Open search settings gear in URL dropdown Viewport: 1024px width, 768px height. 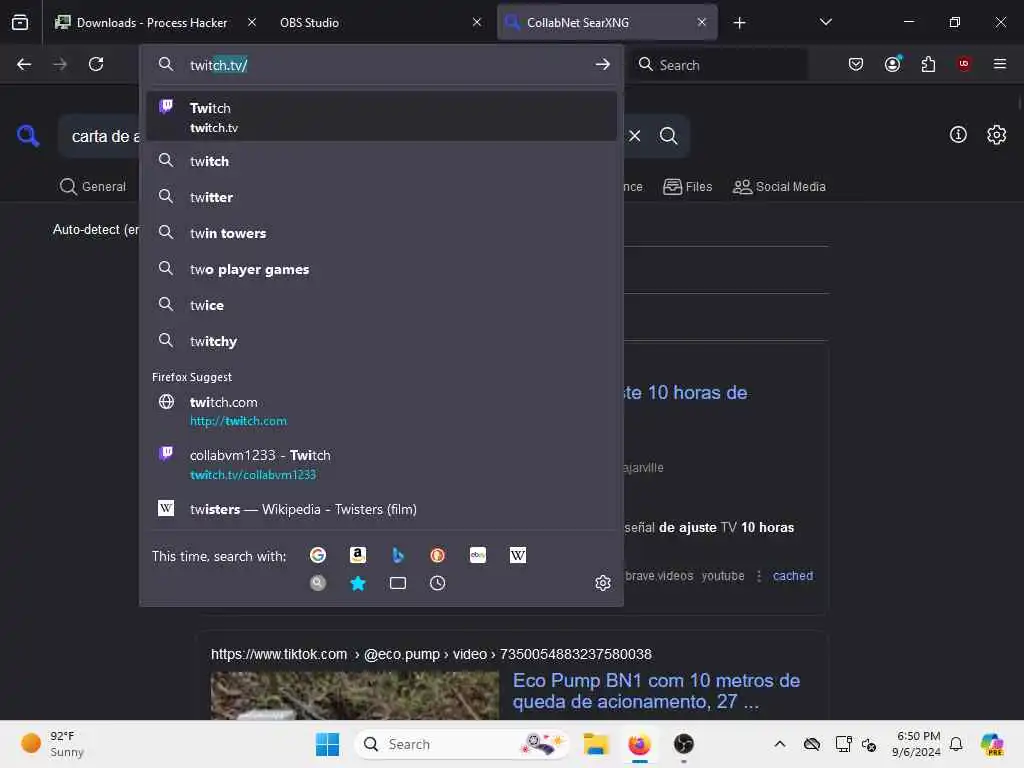(x=603, y=583)
